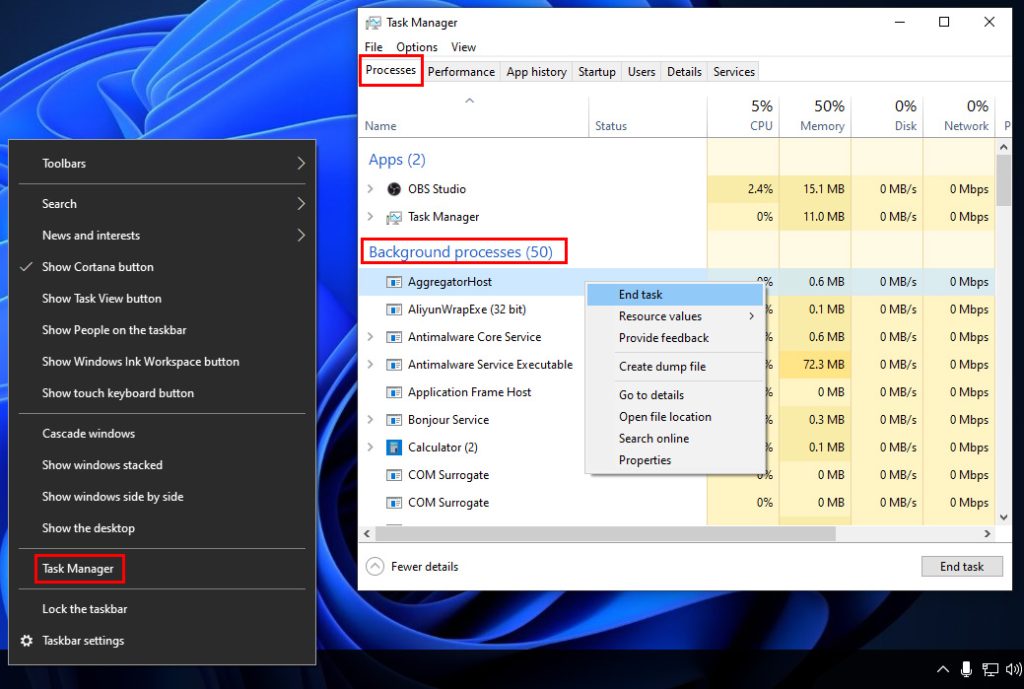
Task: Switch to the App history tab
Action: (536, 72)
